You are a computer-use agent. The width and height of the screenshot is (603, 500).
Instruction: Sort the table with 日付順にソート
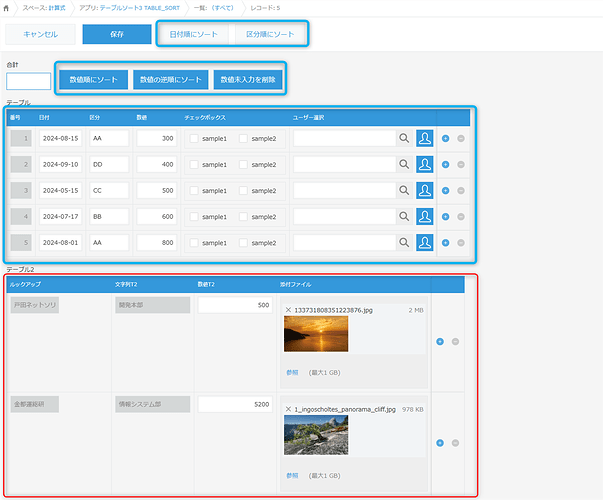click(x=193, y=34)
